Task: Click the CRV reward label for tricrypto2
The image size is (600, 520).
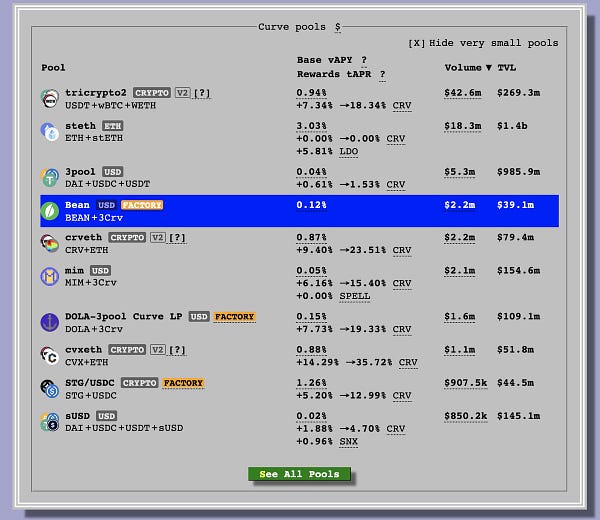Action: [x=402, y=106]
